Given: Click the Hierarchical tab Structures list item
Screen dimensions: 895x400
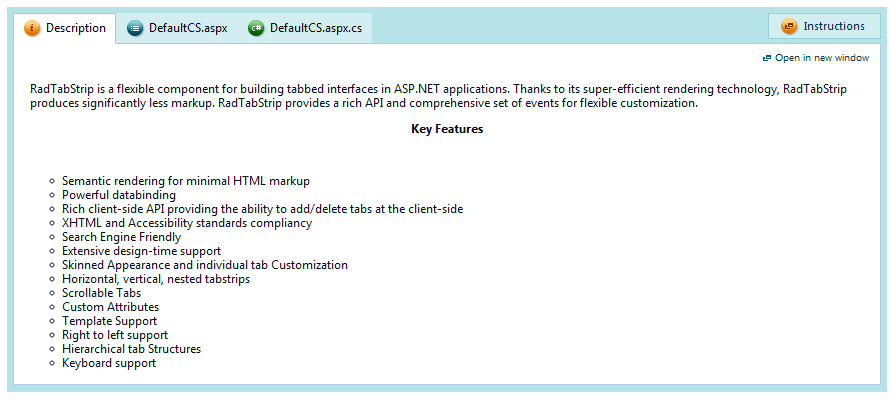Looking at the screenshot, I should point(131,349).
